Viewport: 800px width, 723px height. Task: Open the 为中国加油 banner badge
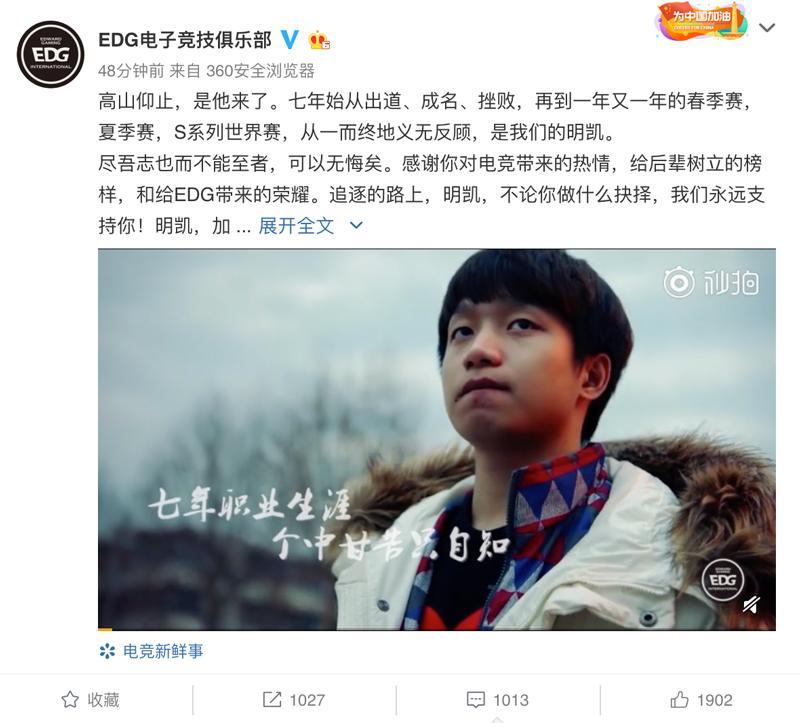point(702,20)
